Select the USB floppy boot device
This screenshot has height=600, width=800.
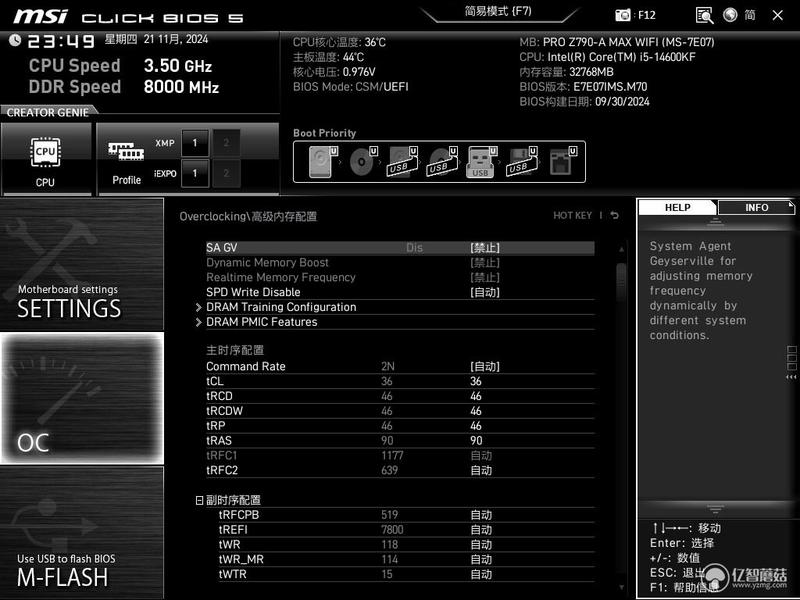click(521, 162)
